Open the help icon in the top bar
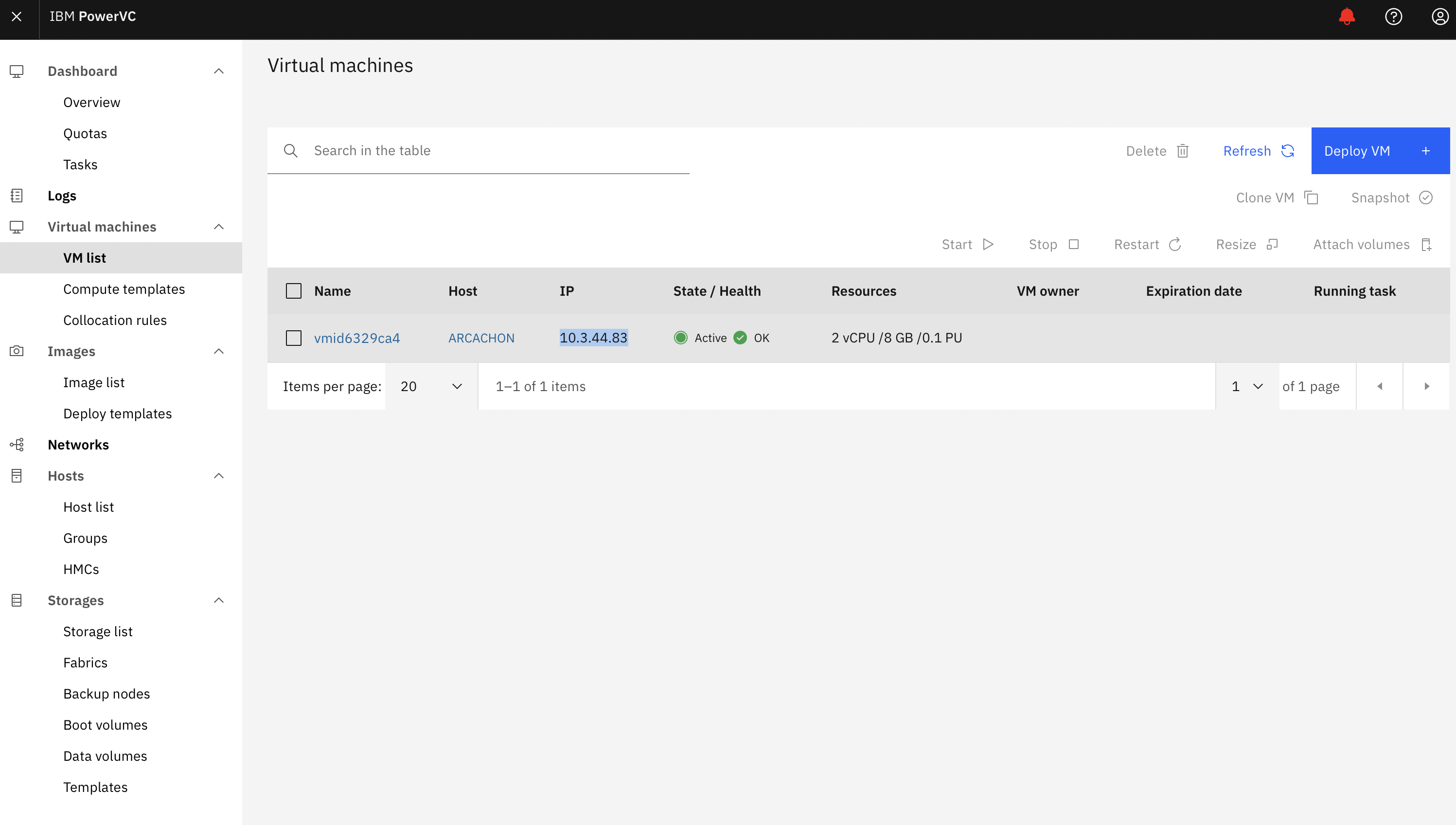Viewport: 1456px width, 825px height. click(x=1394, y=17)
